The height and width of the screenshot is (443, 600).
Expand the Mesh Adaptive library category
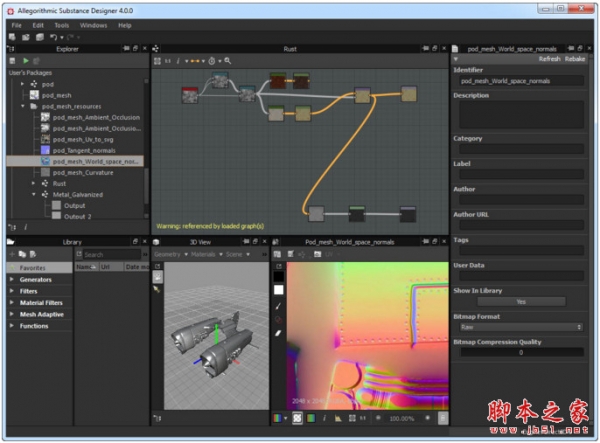pyautogui.click(x=12, y=314)
